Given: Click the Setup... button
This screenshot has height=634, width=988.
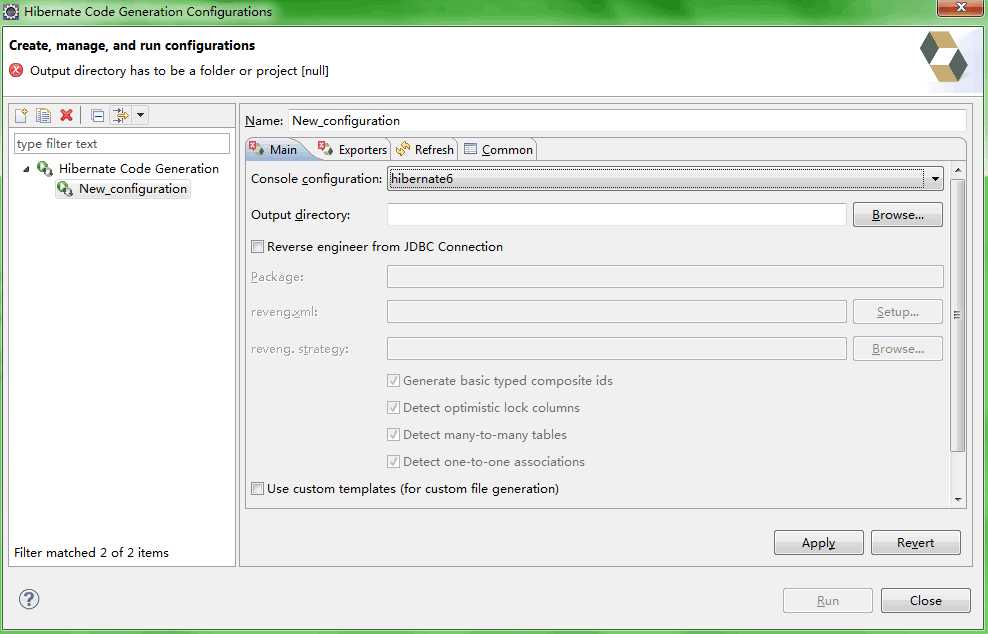Looking at the screenshot, I should 898,312.
